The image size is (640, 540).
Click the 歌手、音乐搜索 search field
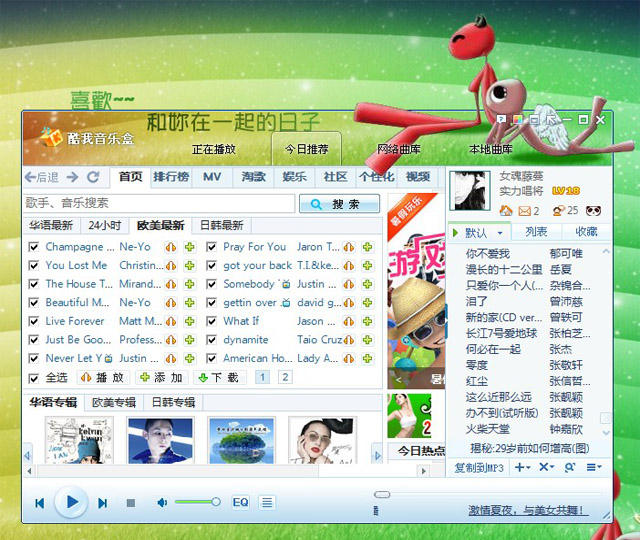tap(159, 203)
